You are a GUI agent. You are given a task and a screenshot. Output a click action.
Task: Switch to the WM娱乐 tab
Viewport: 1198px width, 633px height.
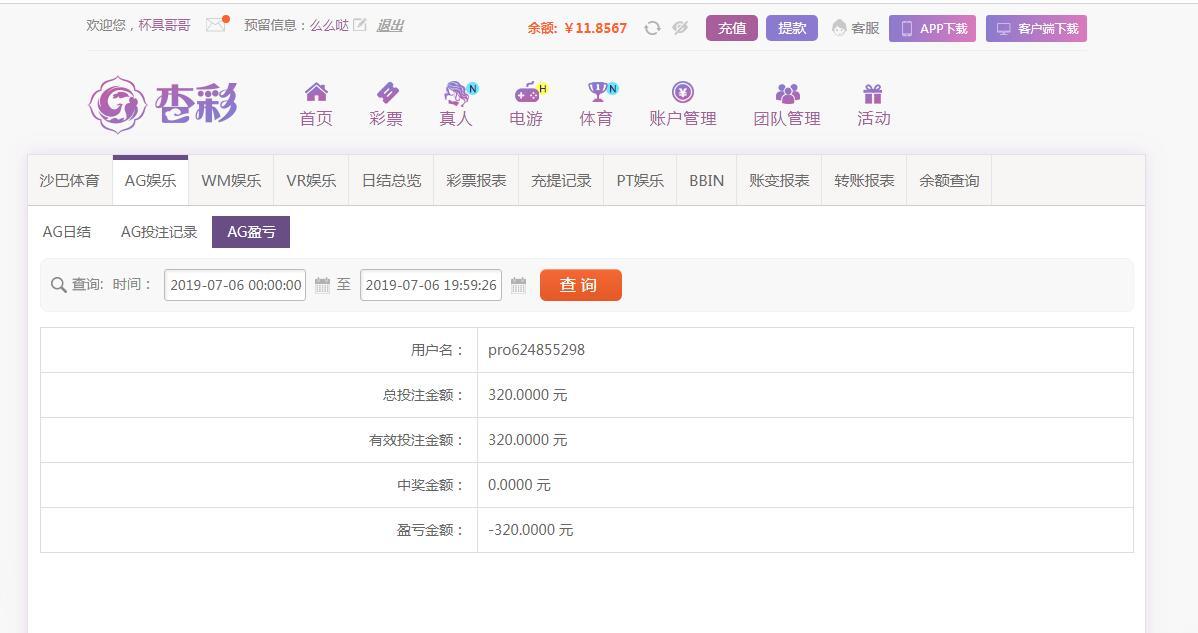coord(231,181)
